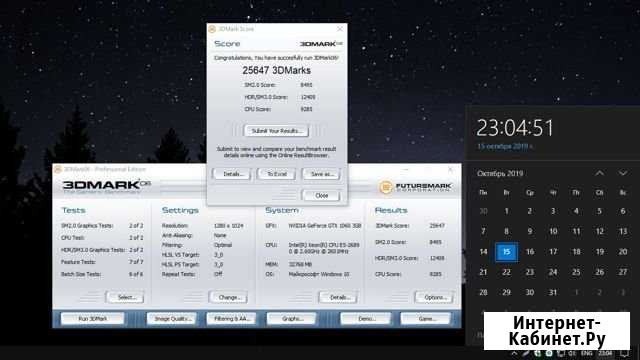
Task: Select highlighted date 15 in the calendar
Action: (x=507, y=252)
